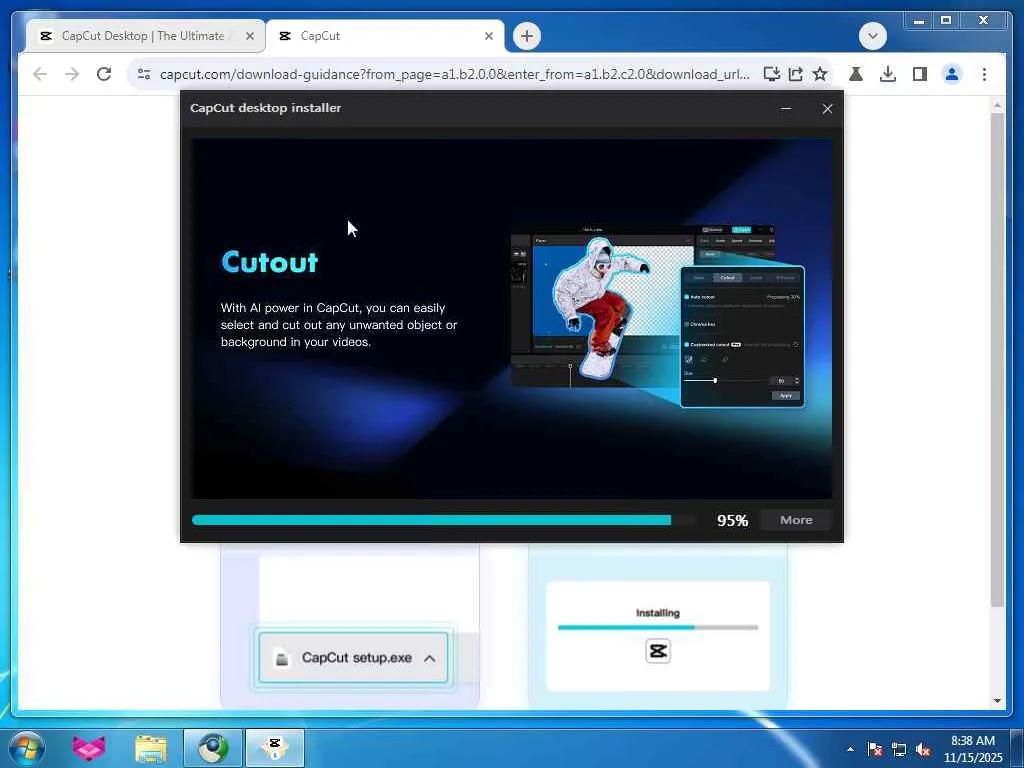Image resolution: width=1024 pixels, height=768 pixels.
Task: Open the Windows Start menu
Action: tap(27, 748)
